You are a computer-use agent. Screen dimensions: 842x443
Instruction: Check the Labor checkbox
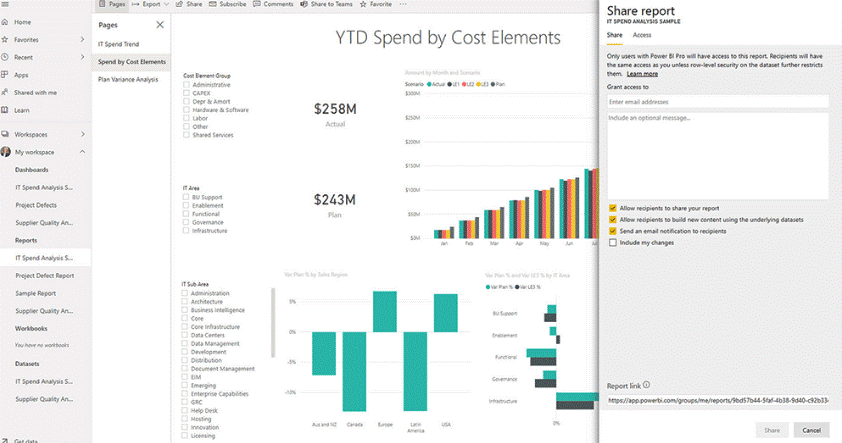186,118
